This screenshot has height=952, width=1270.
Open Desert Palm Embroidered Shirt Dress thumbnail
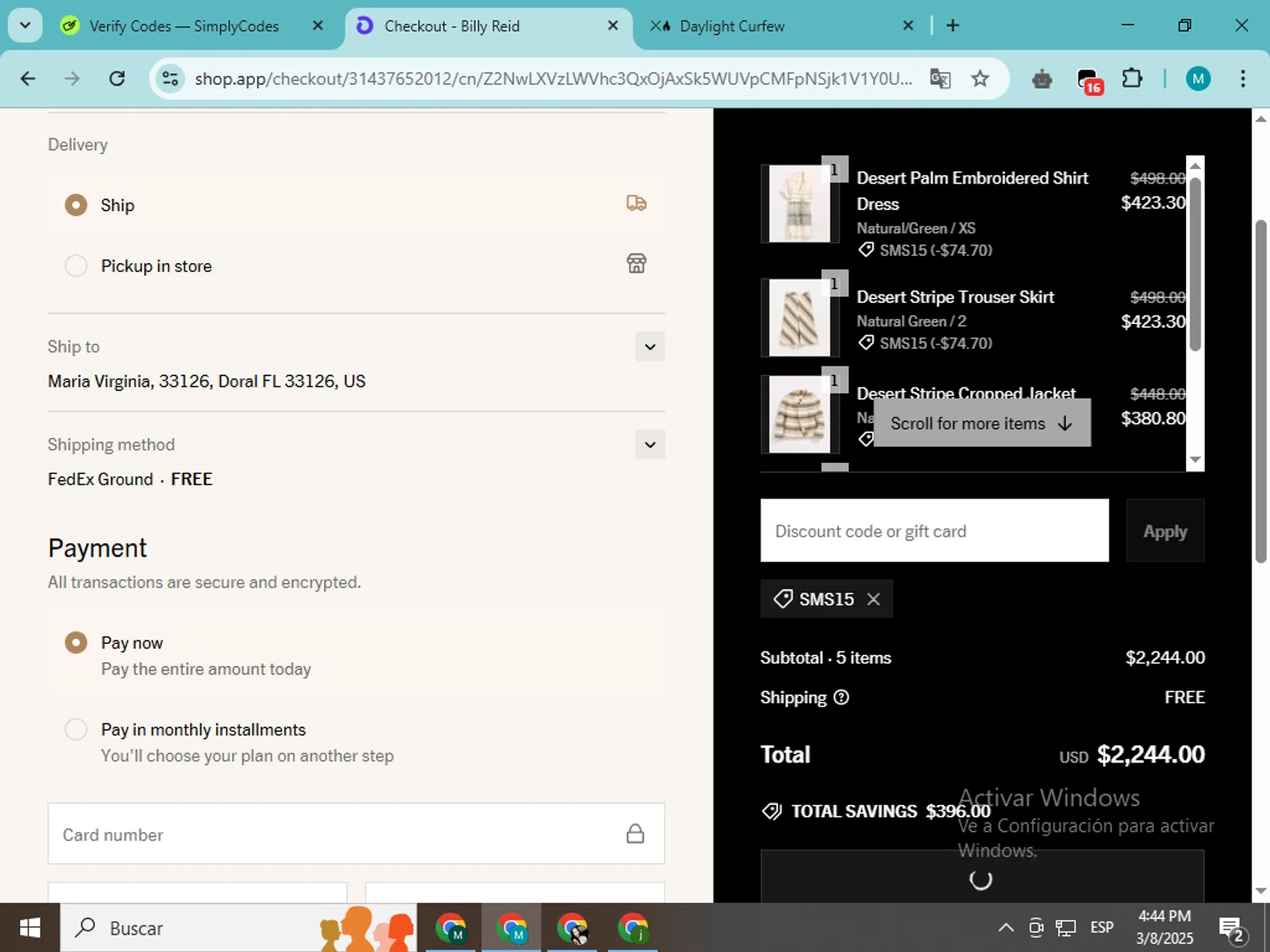[800, 204]
